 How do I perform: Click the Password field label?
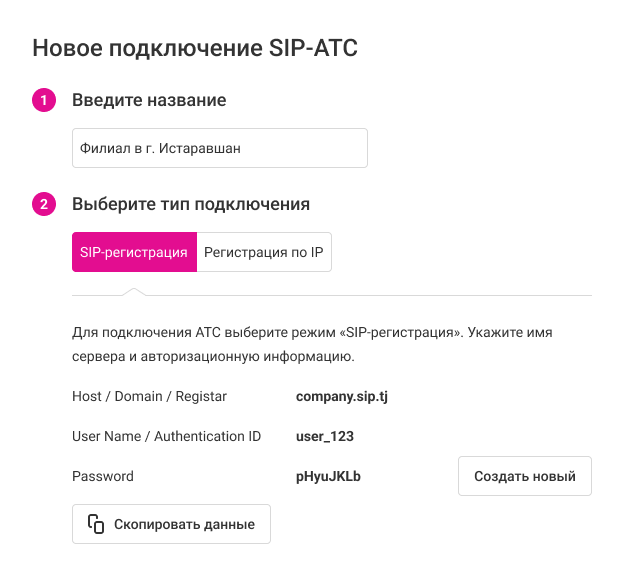[103, 476]
